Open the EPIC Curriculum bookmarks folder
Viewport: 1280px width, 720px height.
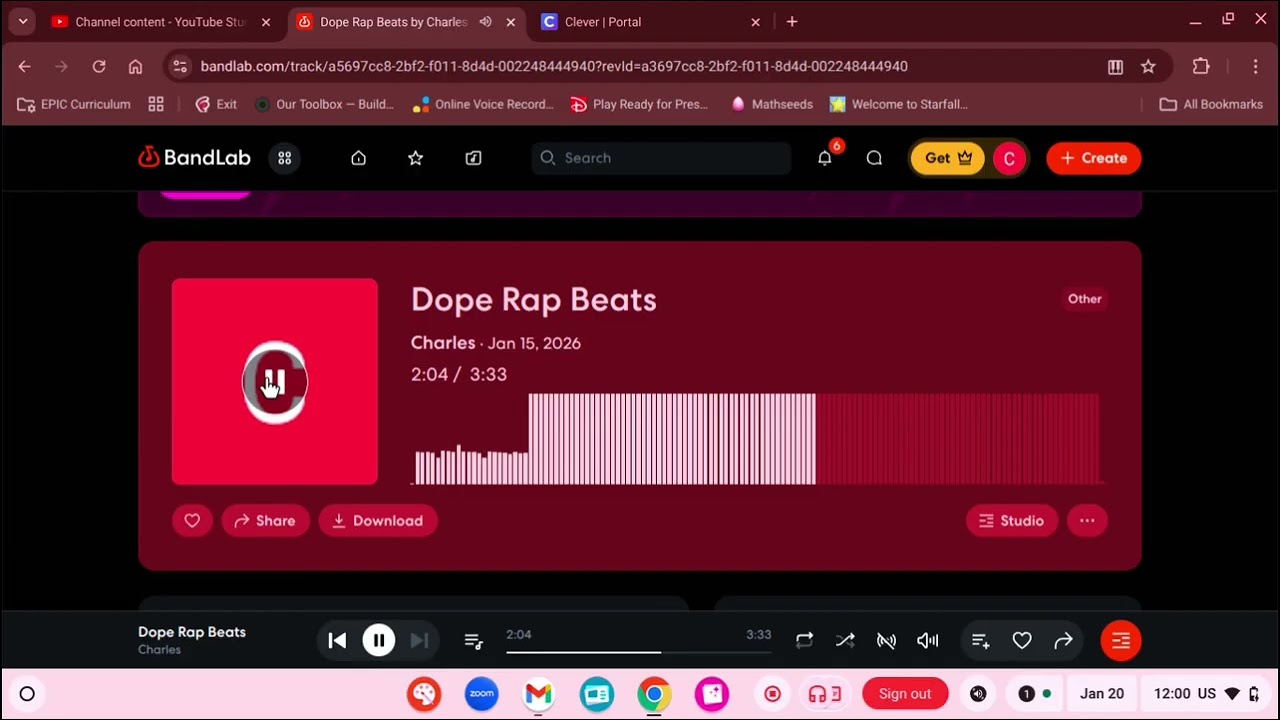click(74, 104)
